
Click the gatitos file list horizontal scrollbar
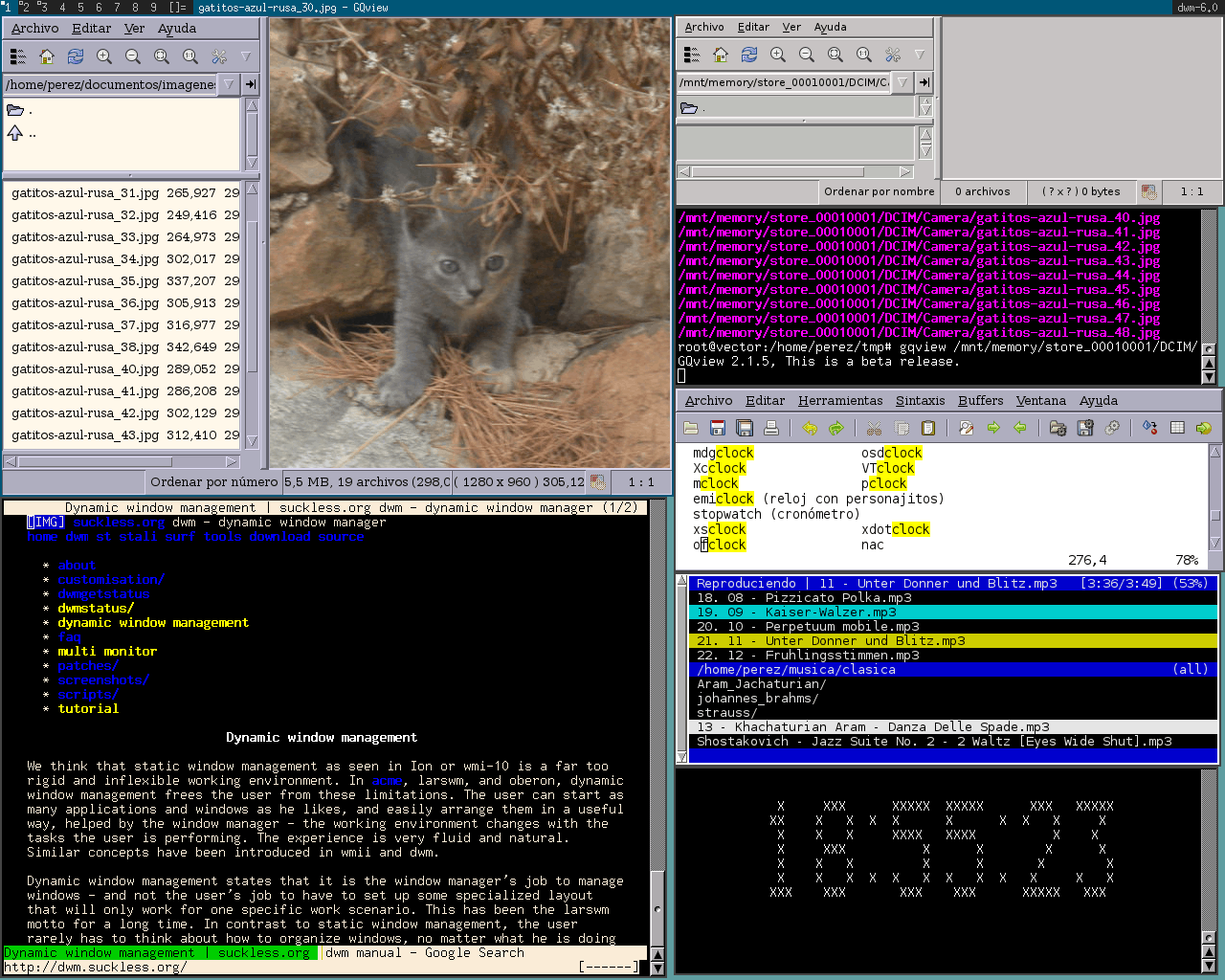tap(121, 461)
